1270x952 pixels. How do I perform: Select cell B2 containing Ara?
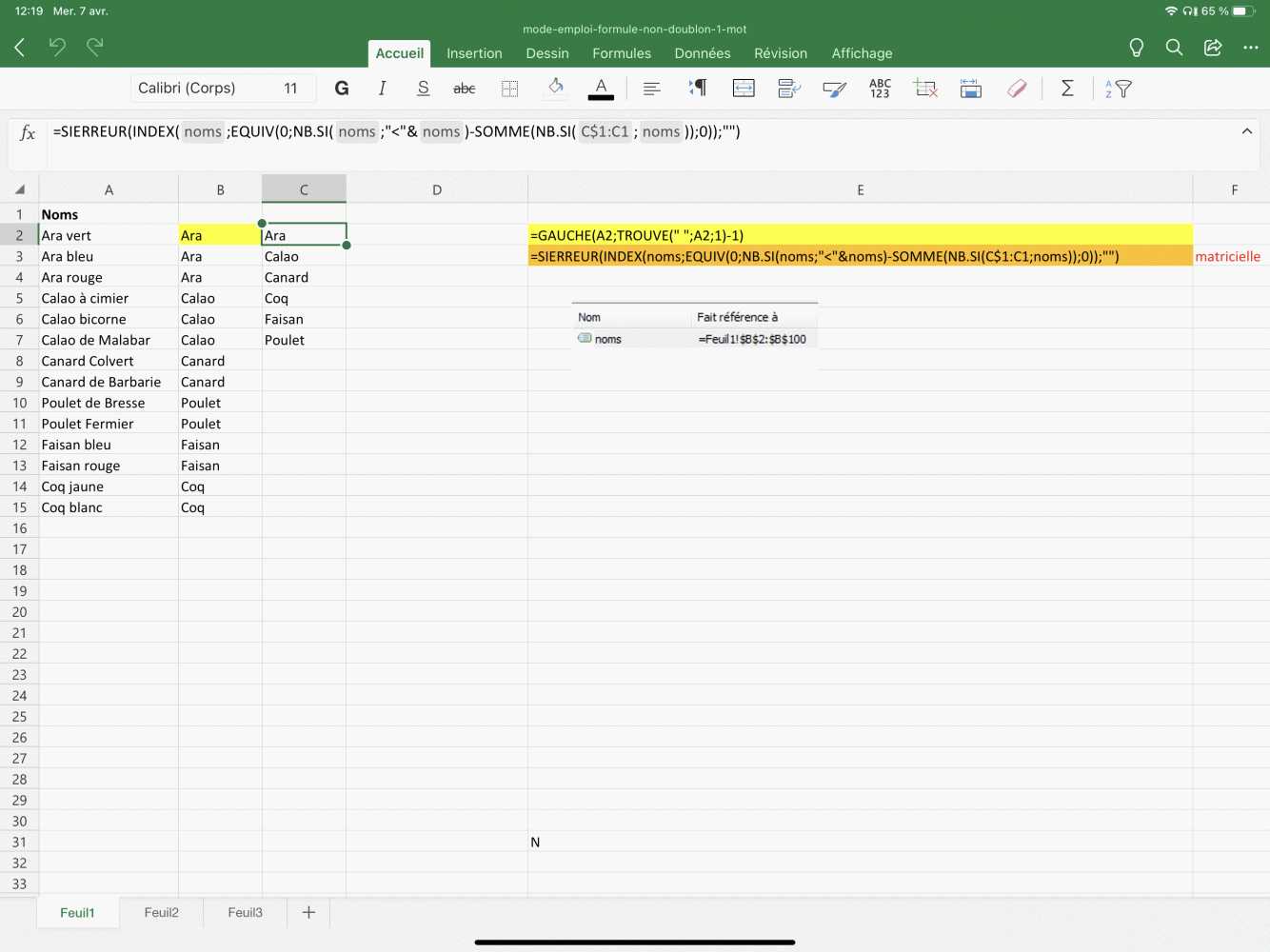click(220, 235)
